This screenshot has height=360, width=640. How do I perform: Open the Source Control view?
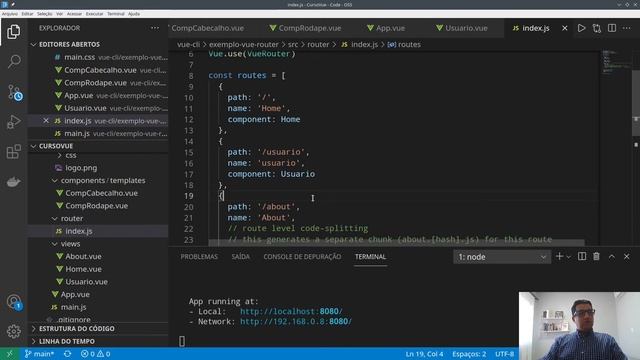click(14, 93)
